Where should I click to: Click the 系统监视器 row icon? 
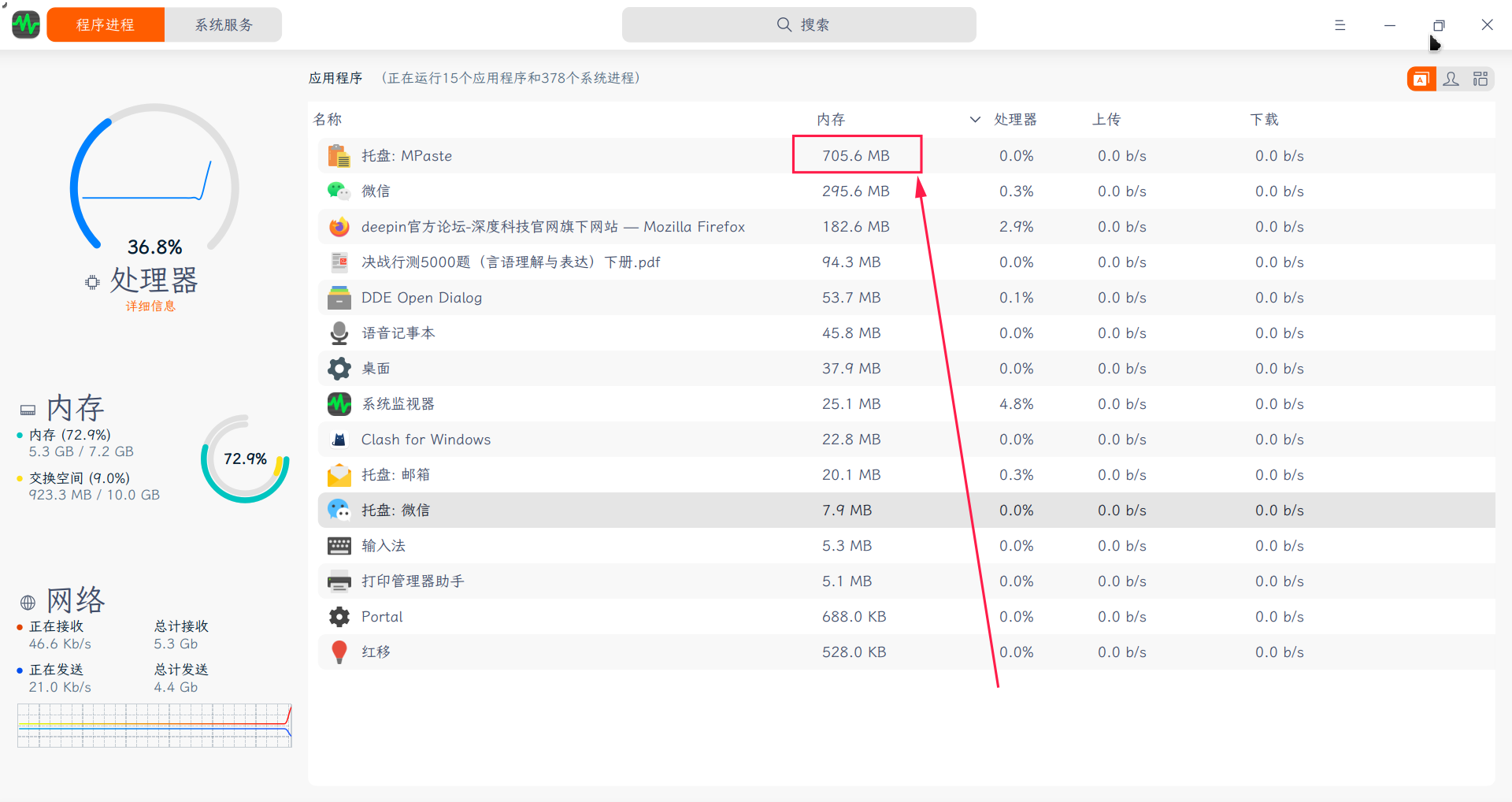click(x=339, y=404)
